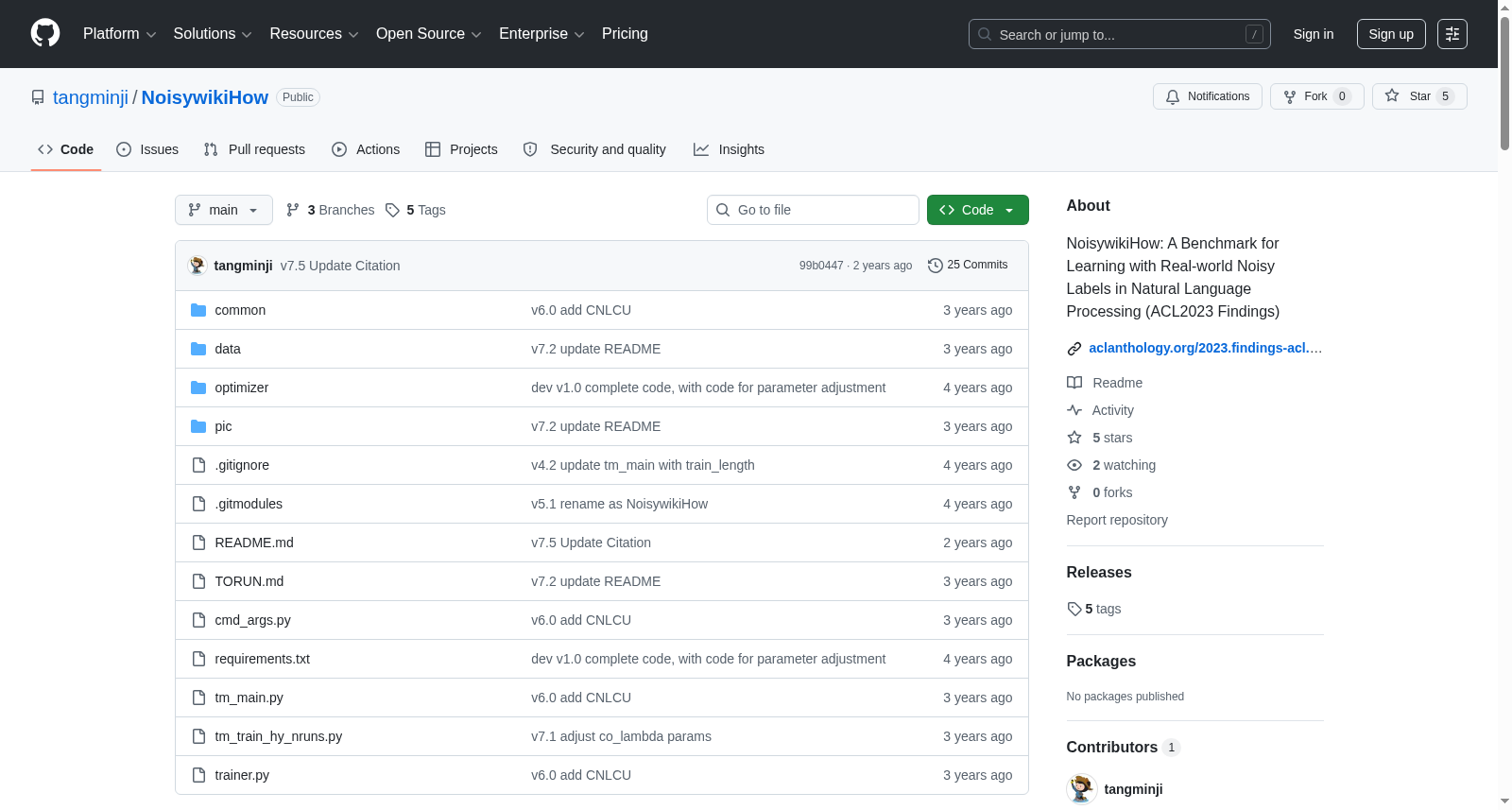Screen dimensions: 1512x810
Task: Open the green Code clone dropdown
Action: point(977,210)
